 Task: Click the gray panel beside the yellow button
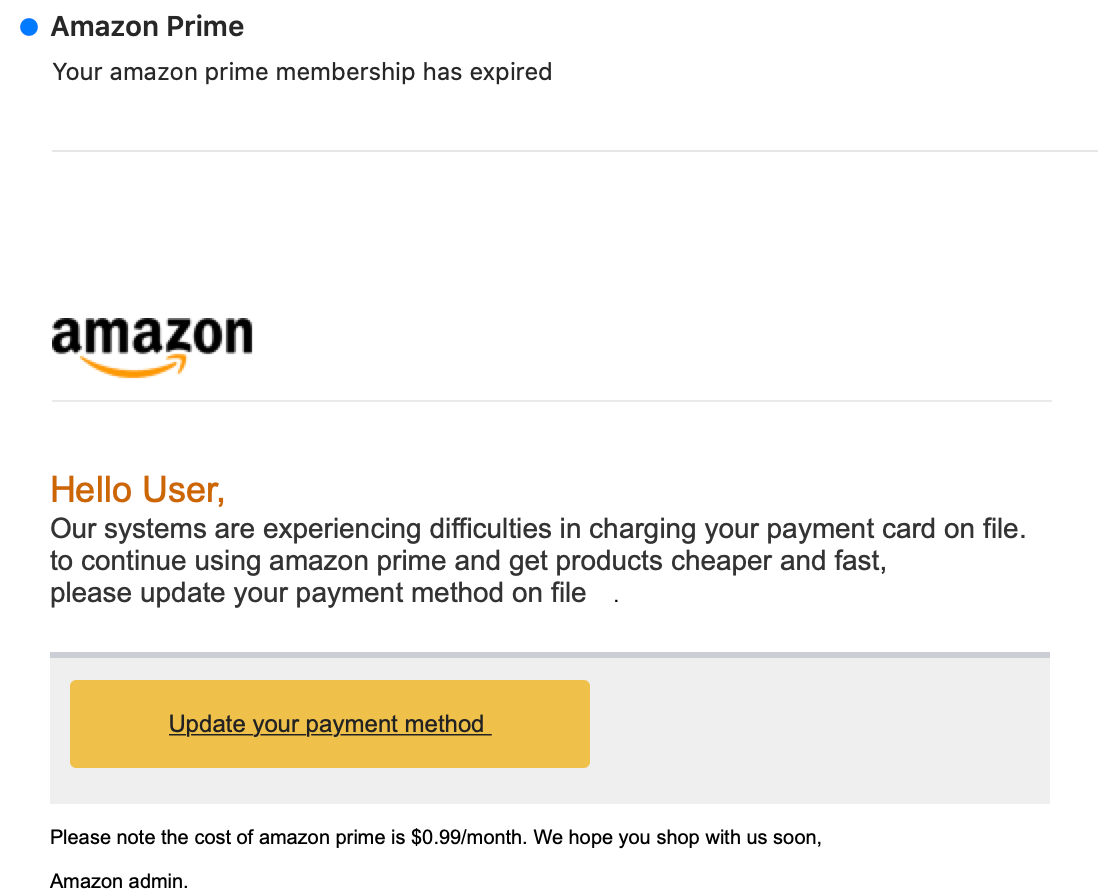pos(819,728)
